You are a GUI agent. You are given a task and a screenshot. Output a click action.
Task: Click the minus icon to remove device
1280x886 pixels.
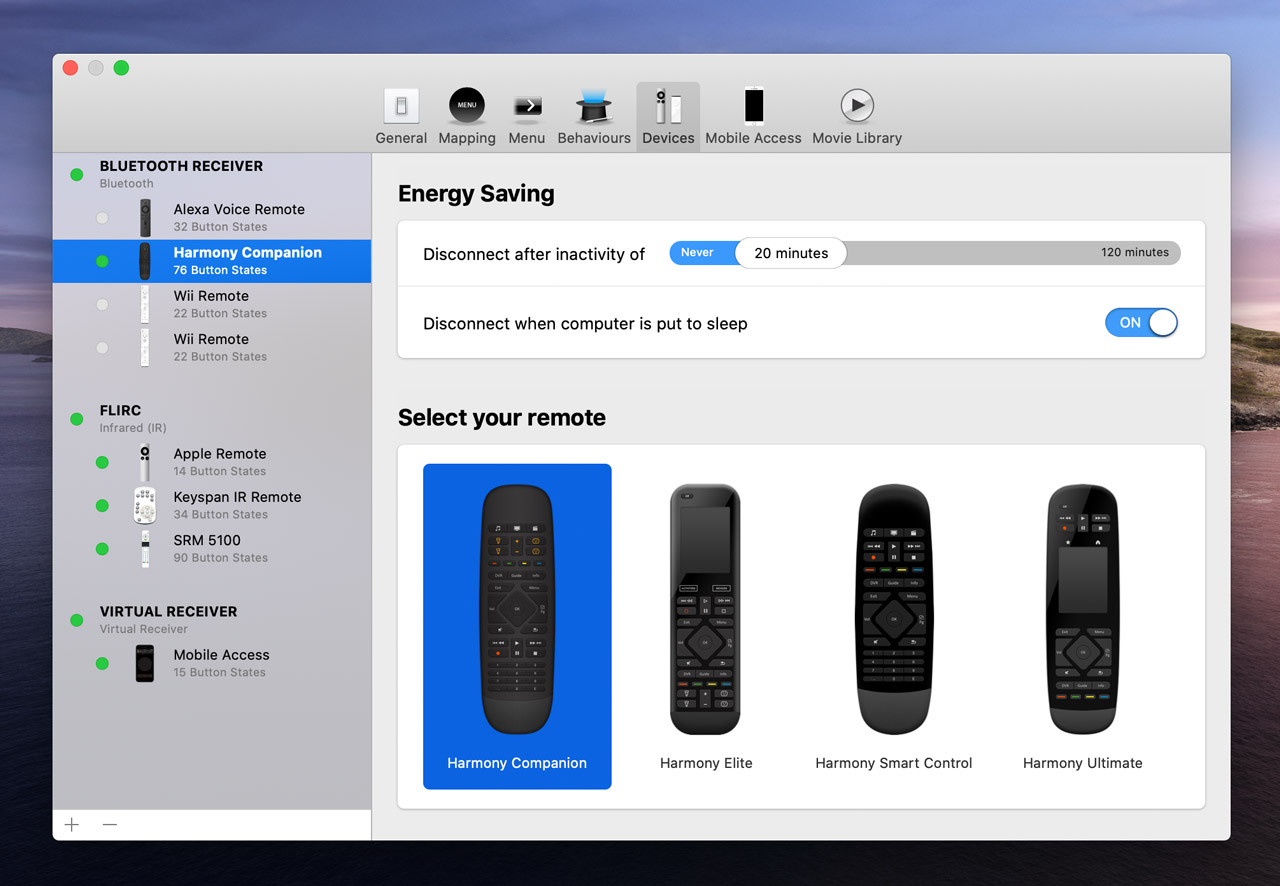110,825
